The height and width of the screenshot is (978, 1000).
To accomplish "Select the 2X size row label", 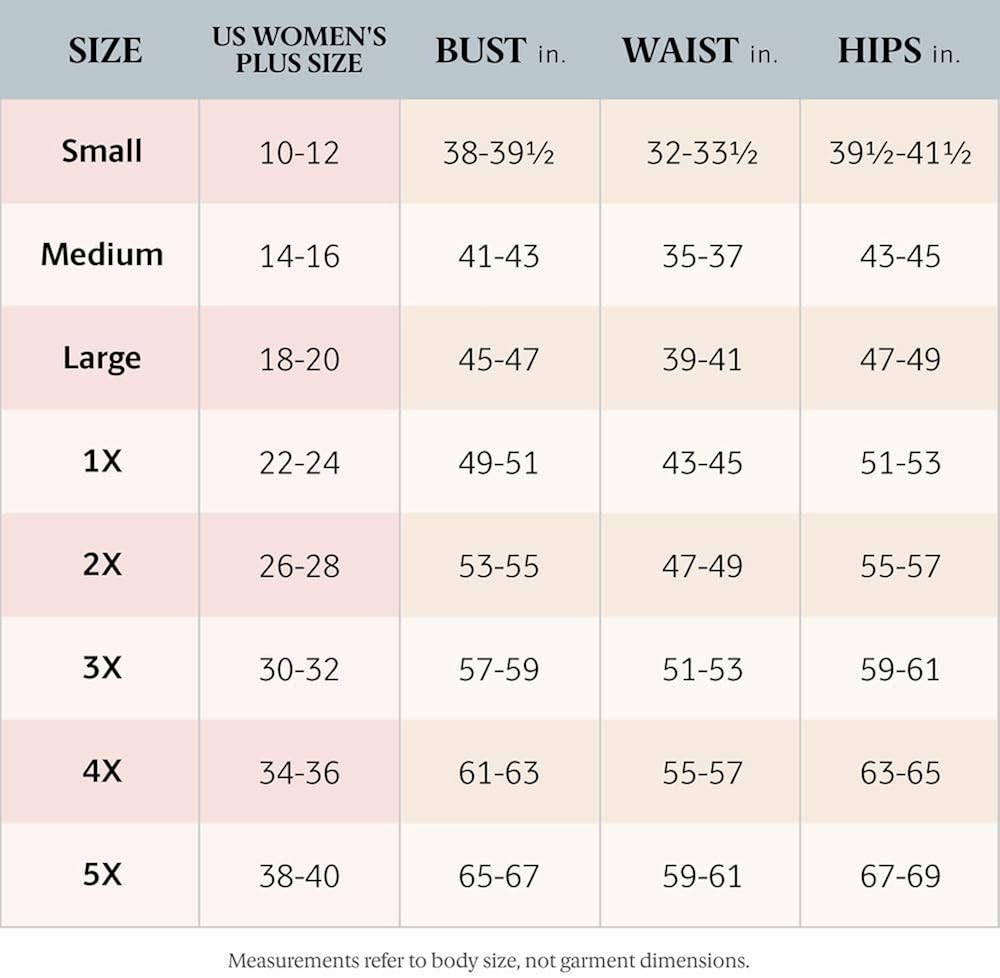I will [x=102, y=564].
